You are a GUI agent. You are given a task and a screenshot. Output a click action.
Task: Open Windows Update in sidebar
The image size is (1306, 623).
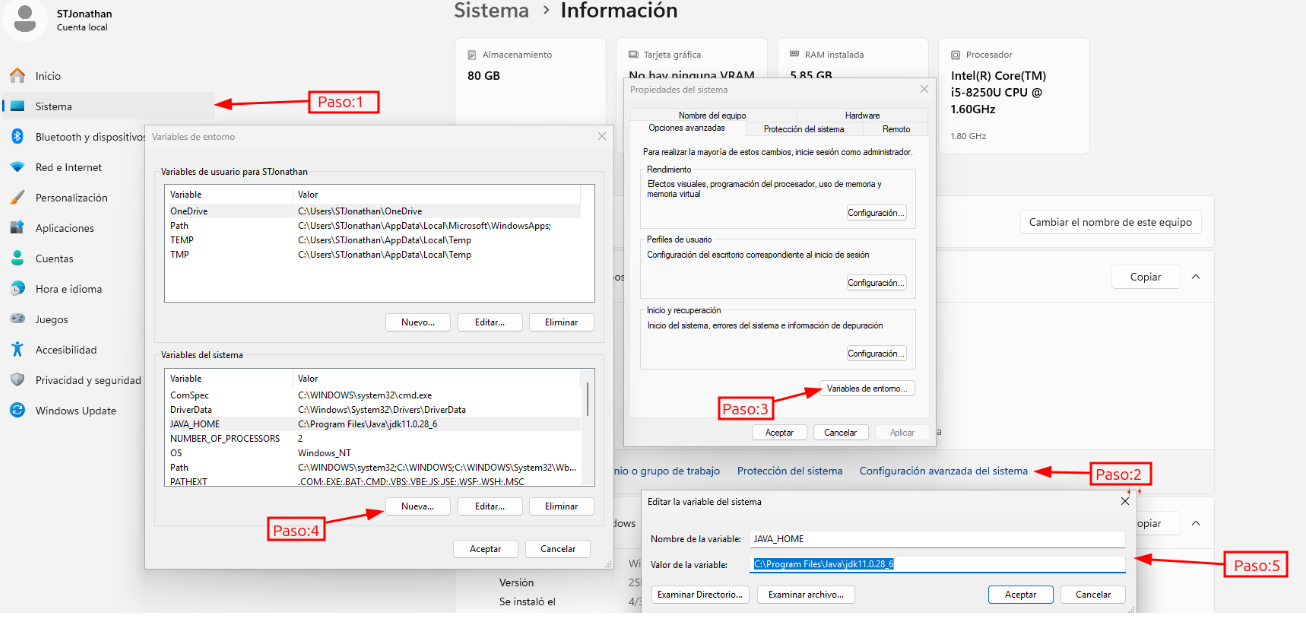coord(75,411)
